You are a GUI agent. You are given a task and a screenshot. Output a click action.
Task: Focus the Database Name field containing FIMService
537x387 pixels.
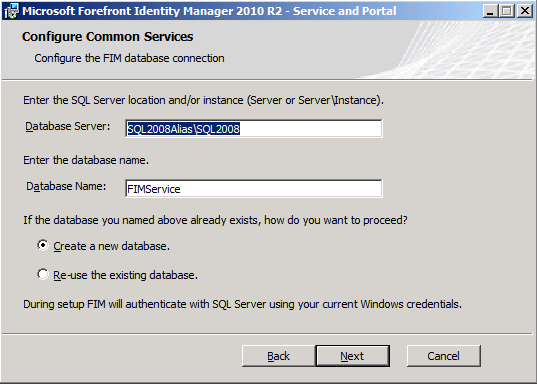(254, 189)
